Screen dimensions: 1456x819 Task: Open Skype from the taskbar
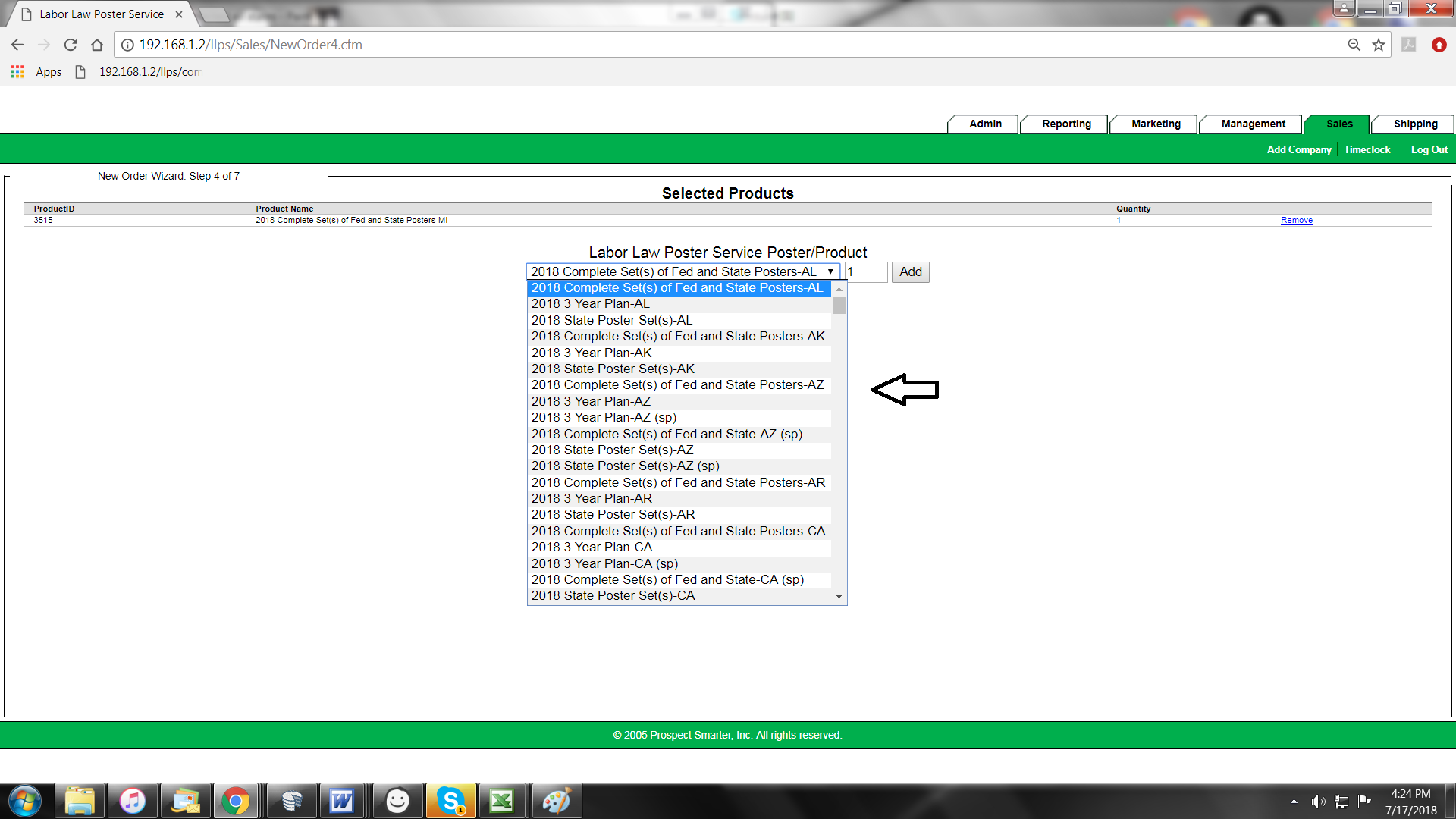[x=450, y=801]
